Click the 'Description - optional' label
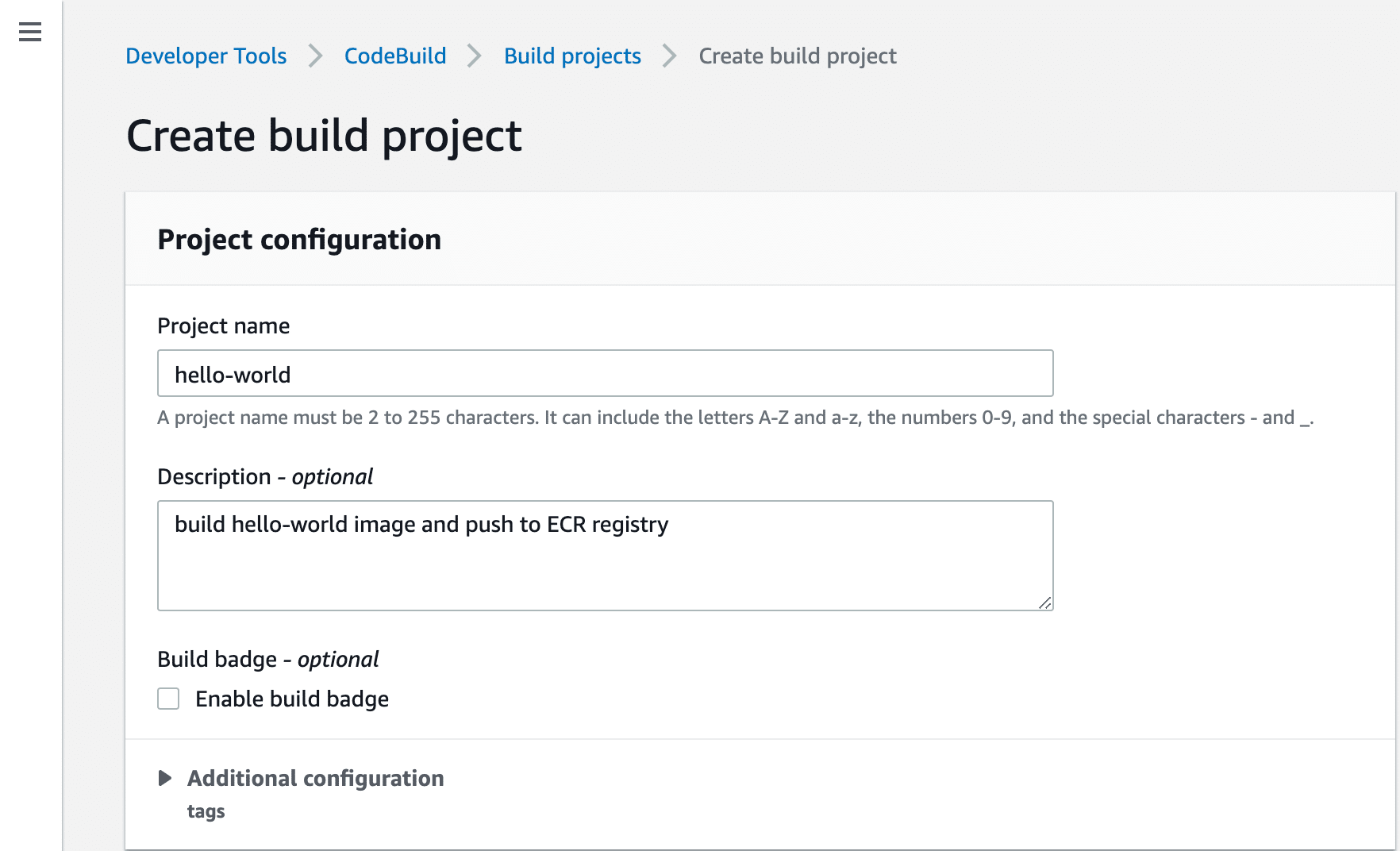This screenshot has width=1400, height=851. coord(265,477)
